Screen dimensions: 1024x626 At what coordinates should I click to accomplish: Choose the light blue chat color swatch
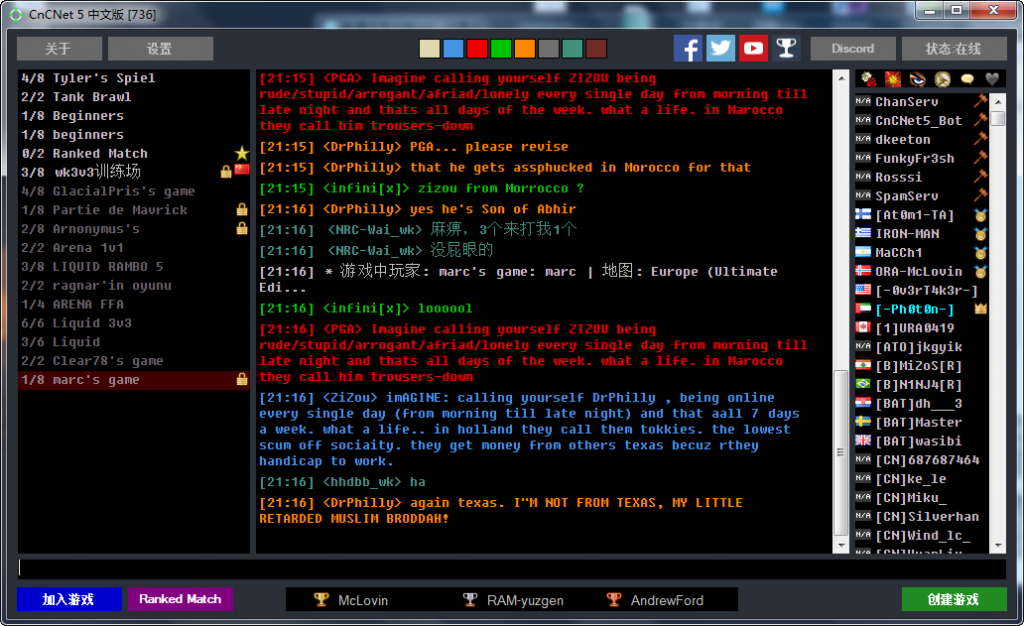453,49
